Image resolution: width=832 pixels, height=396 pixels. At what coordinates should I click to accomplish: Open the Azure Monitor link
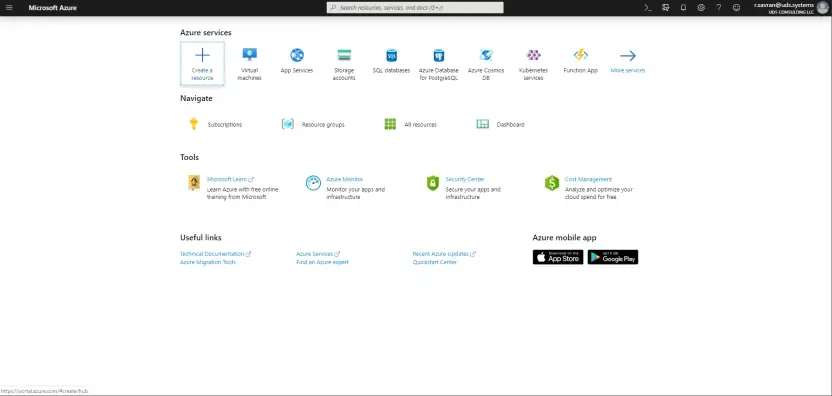(x=344, y=179)
